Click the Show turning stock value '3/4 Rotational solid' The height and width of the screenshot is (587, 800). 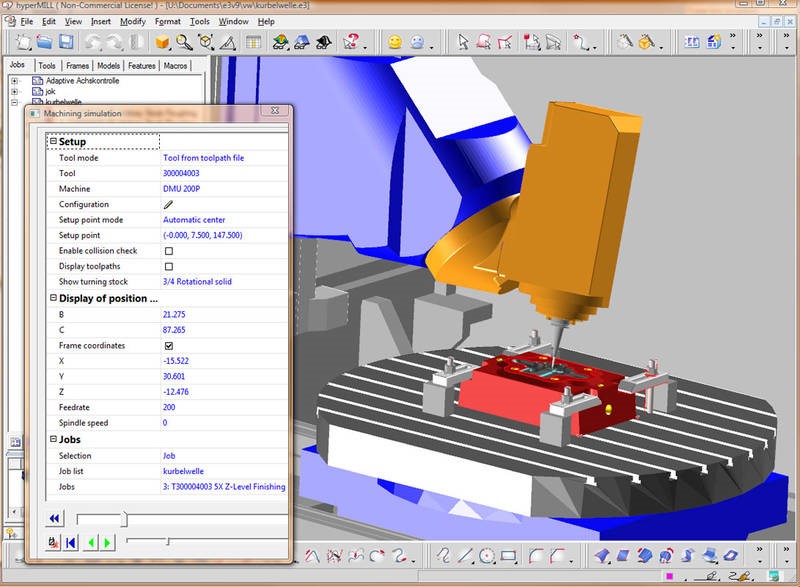[x=197, y=282]
